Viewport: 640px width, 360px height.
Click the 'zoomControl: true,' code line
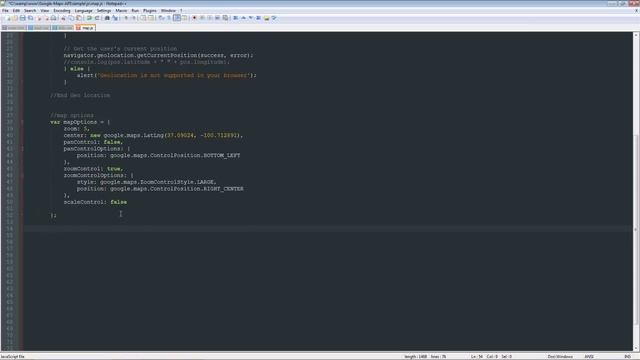93,169
